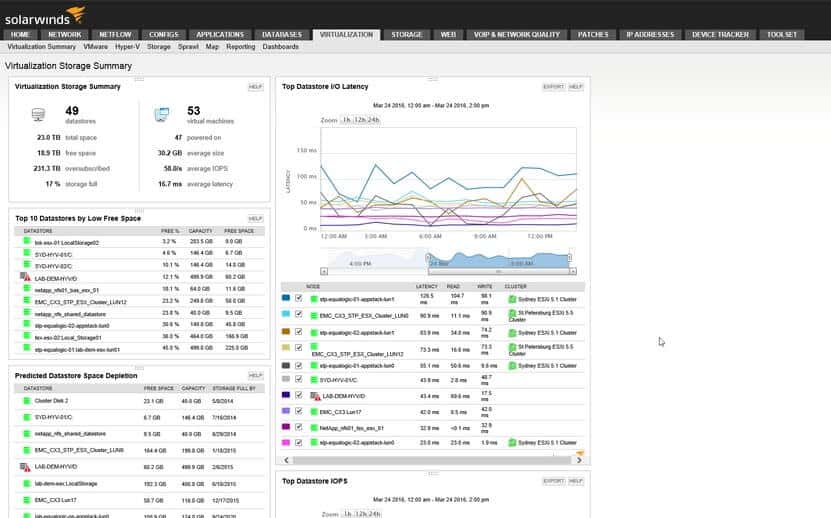
Task: Uncheck the 125.5 ms latency row checkbox
Action: click(x=299, y=298)
